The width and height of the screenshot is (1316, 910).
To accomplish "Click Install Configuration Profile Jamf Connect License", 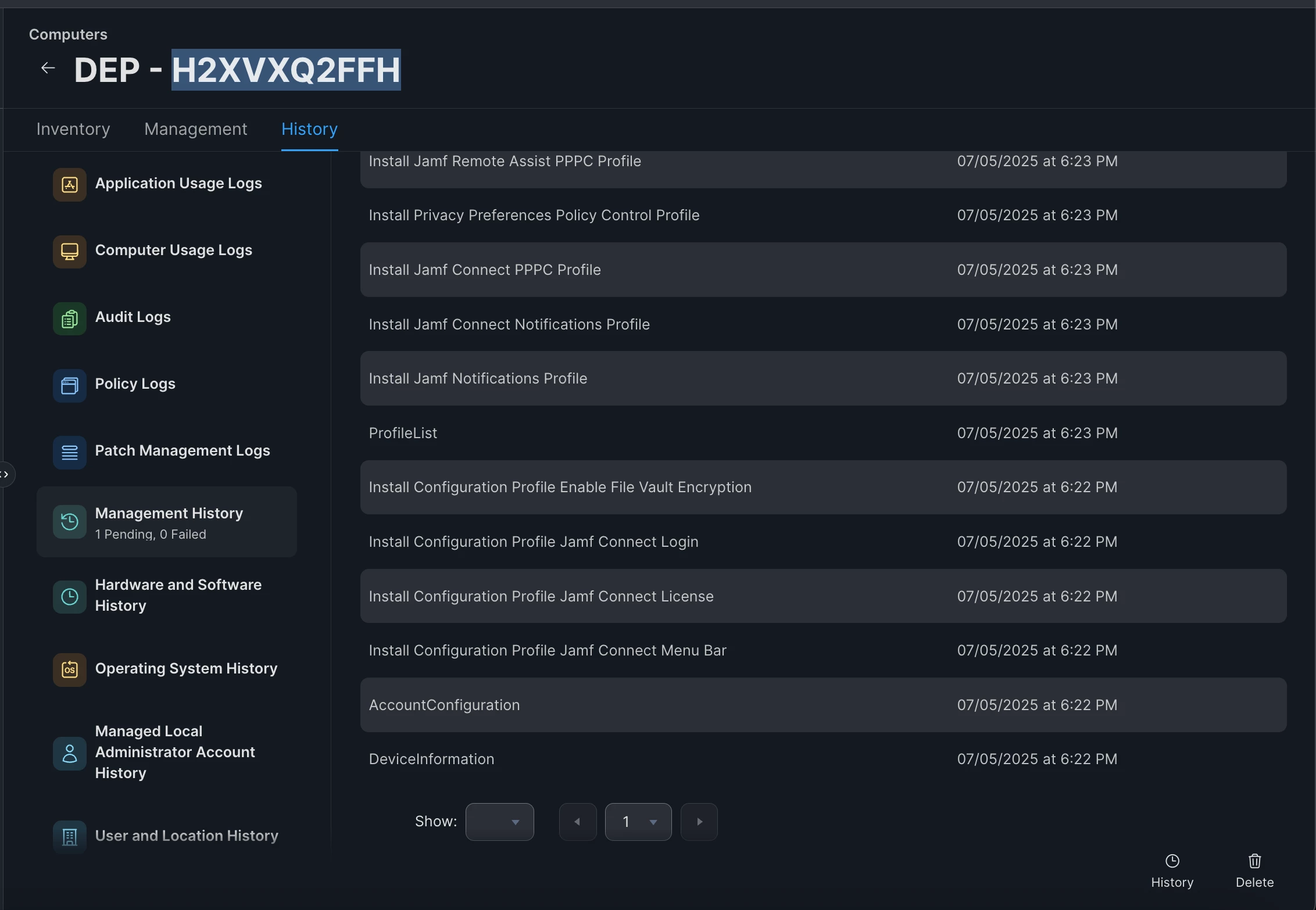I will (x=823, y=597).
